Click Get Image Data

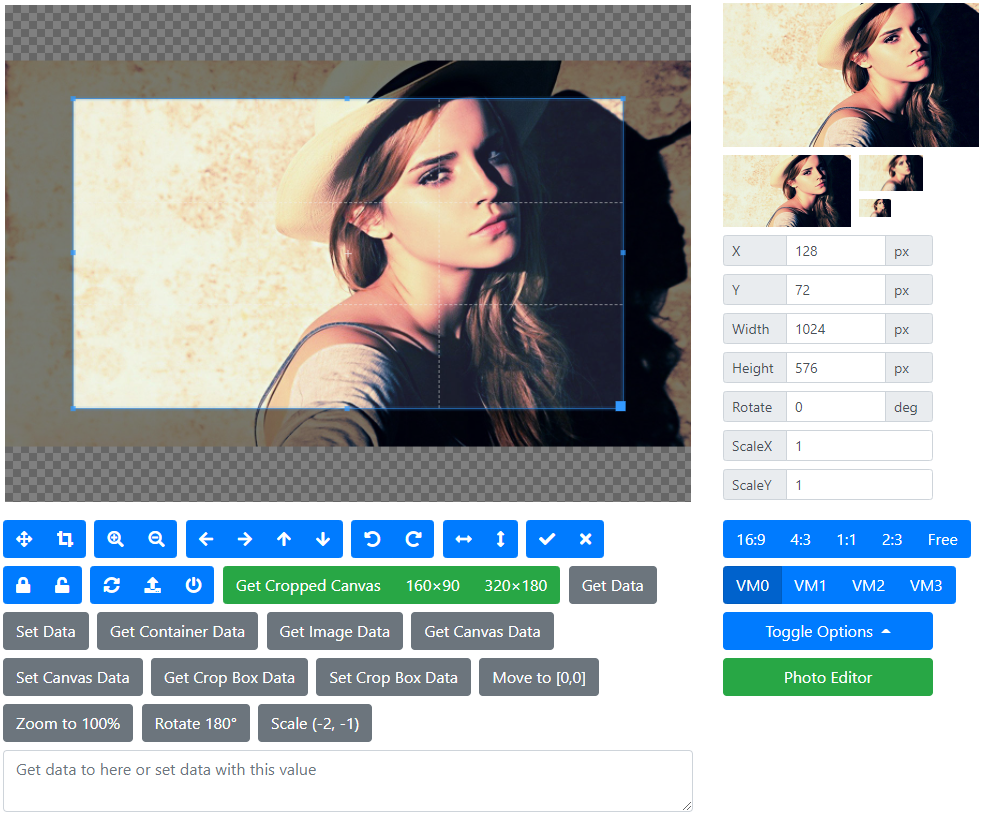coord(334,631)
